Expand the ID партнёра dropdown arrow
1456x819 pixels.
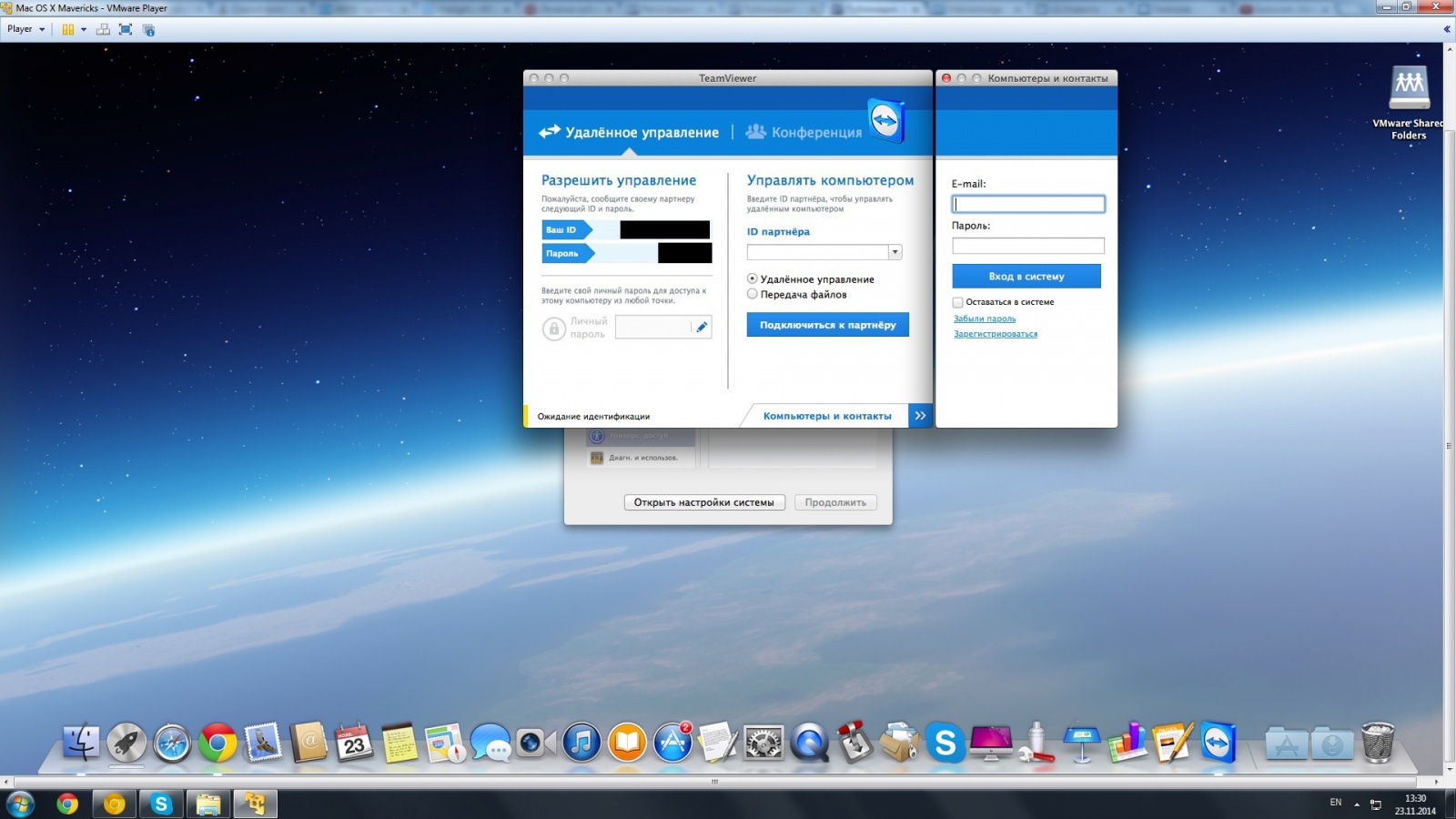click(895, 252)
